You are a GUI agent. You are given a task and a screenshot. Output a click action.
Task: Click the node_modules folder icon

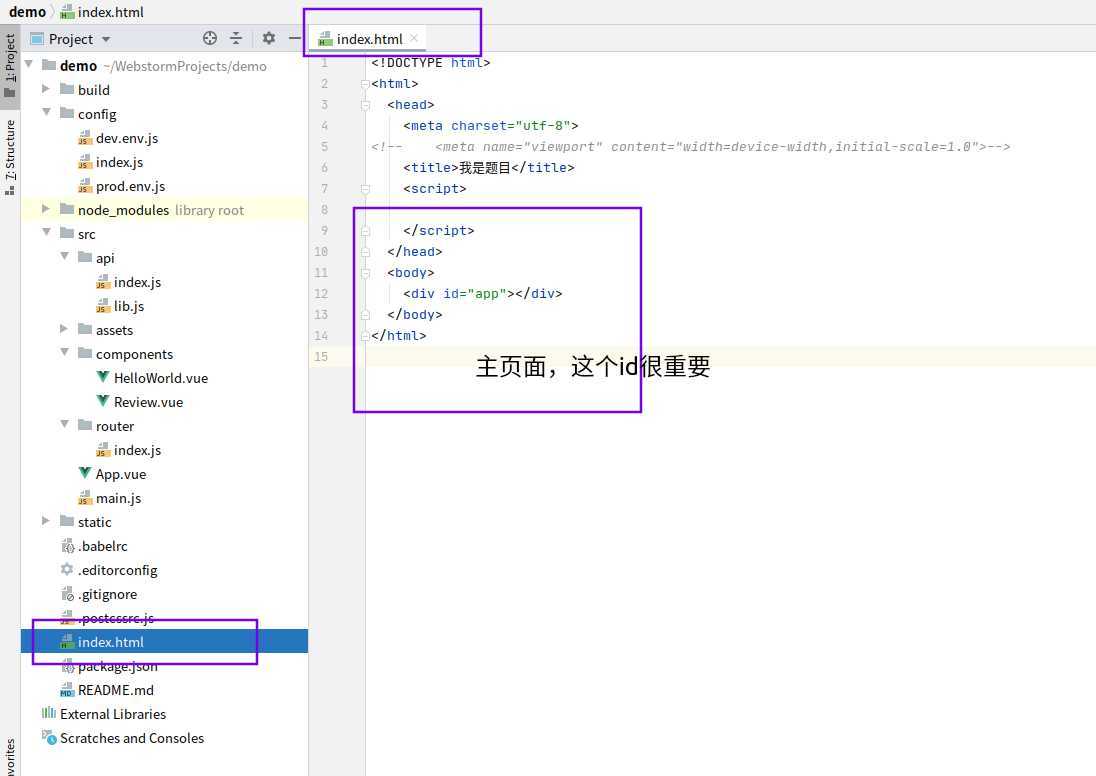point(67,209)
